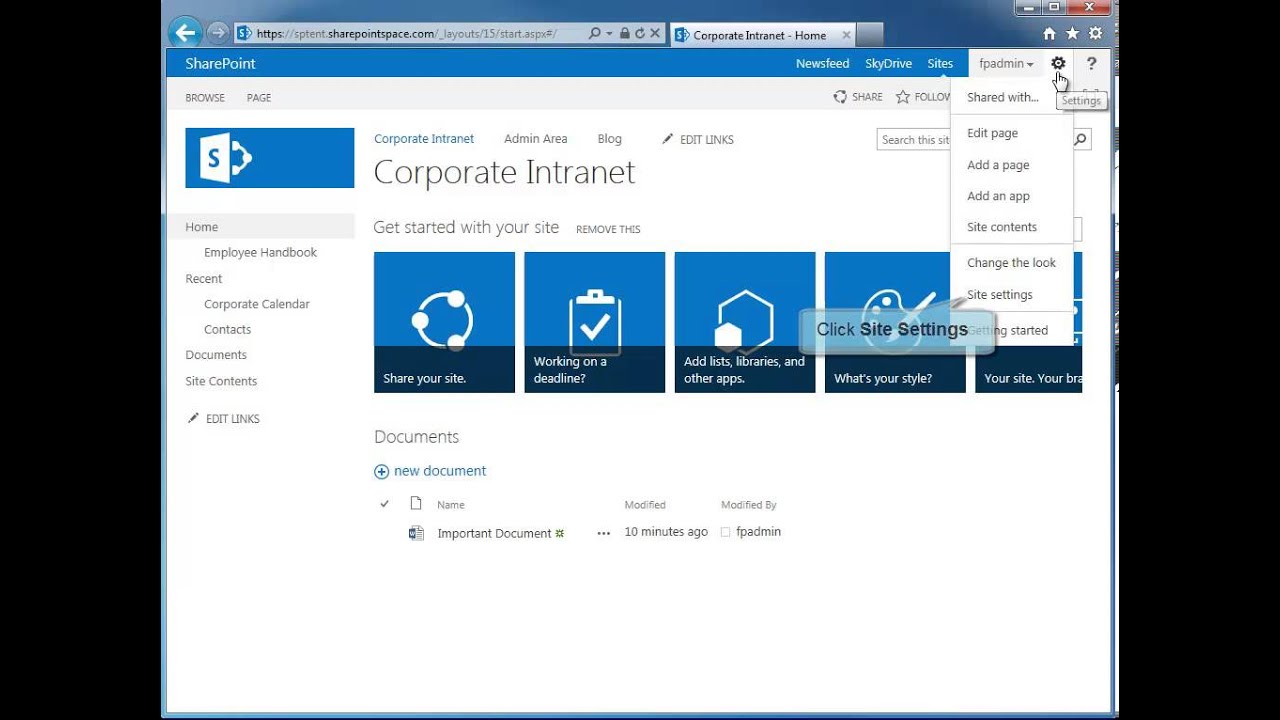Screen dimensions: 1280x720
Task: Click the Share your site tile
Action: (x=444, y=322)
